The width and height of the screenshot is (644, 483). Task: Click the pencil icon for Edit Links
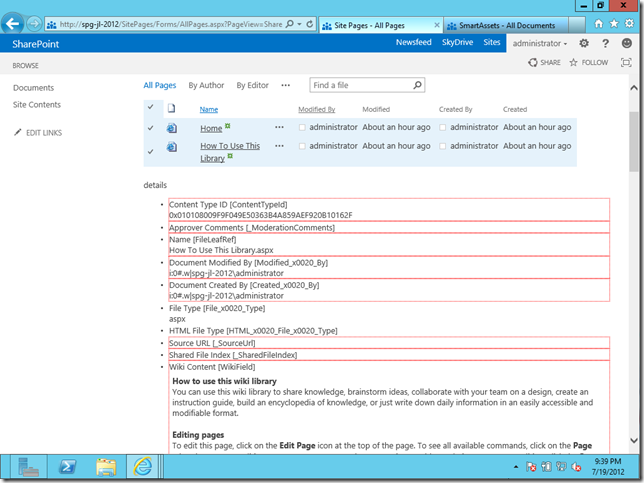coord(18,133)
